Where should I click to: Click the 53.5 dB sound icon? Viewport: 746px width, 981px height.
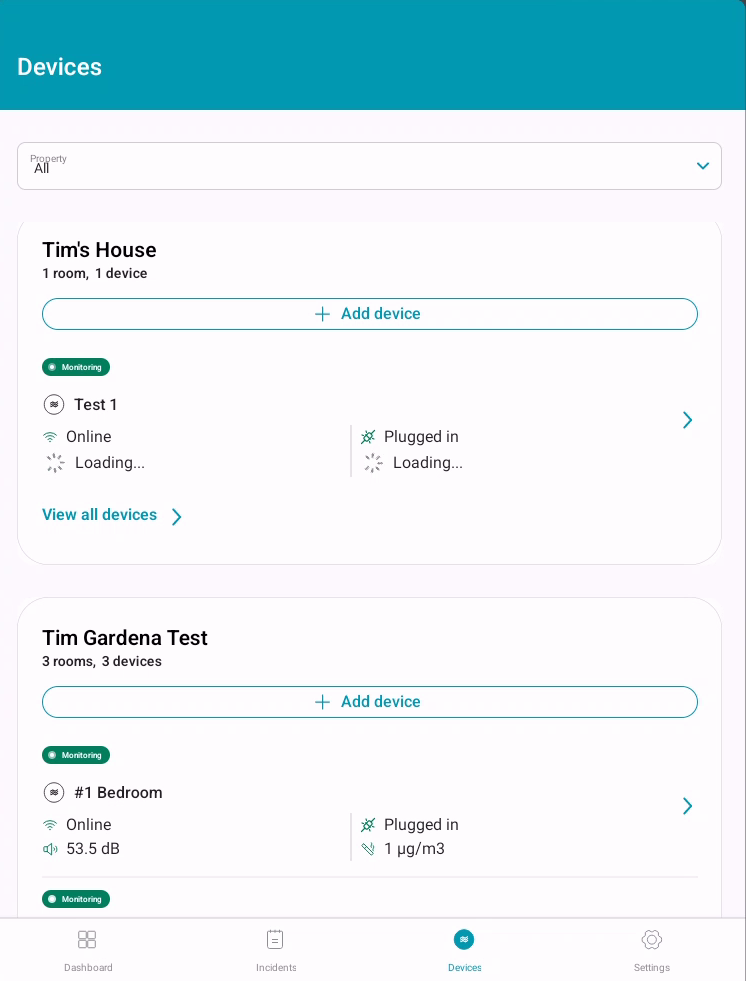[50, 849]
